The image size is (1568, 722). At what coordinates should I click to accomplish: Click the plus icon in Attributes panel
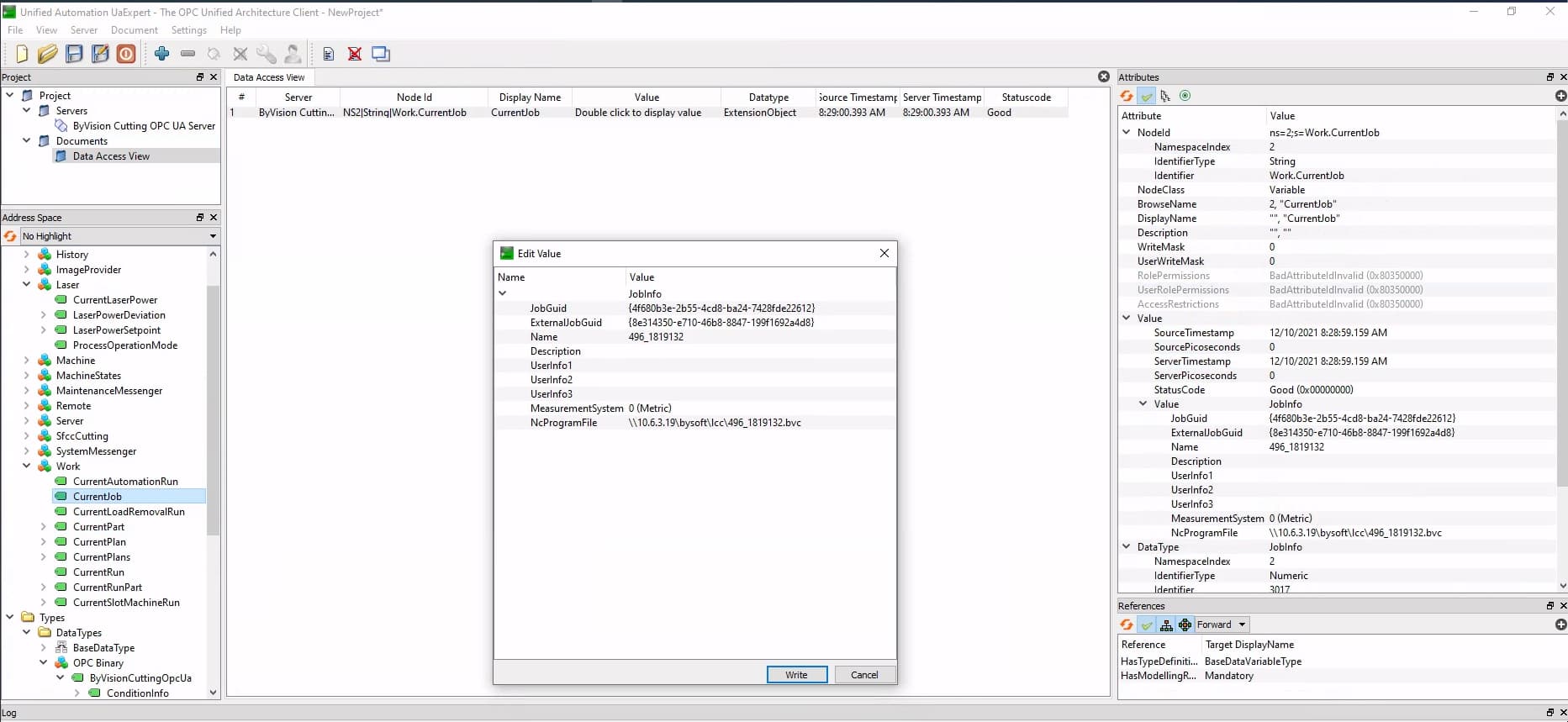1560,96
